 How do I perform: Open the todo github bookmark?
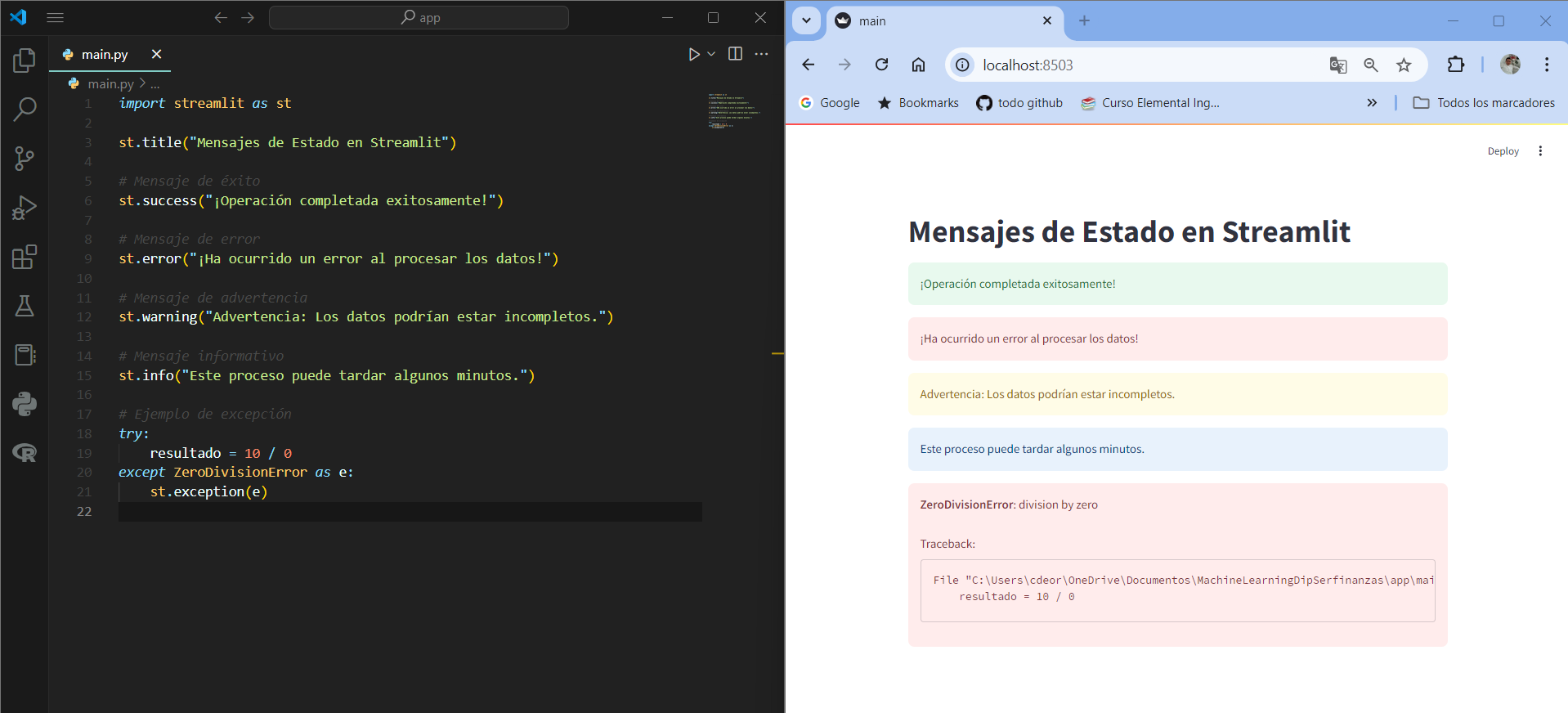(1019, 103)
